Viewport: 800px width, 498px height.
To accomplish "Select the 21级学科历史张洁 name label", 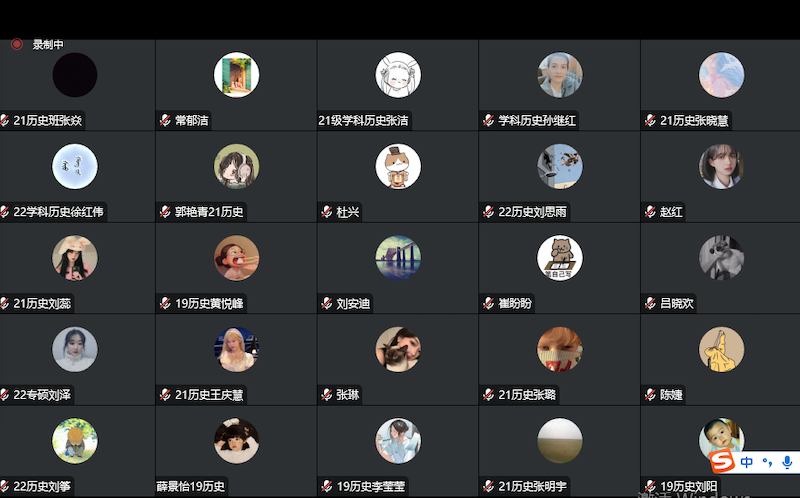I will coord(363,120).
